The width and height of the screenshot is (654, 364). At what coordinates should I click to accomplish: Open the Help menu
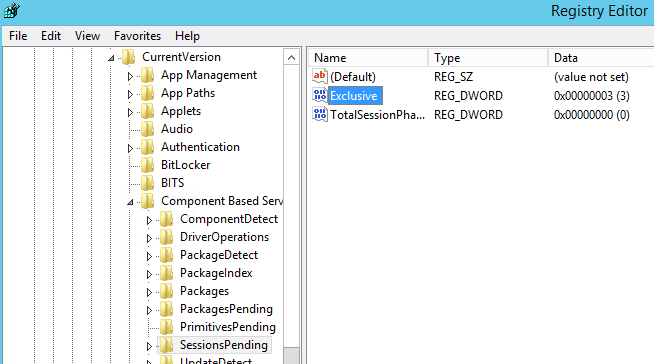click(x=187, y=36)
